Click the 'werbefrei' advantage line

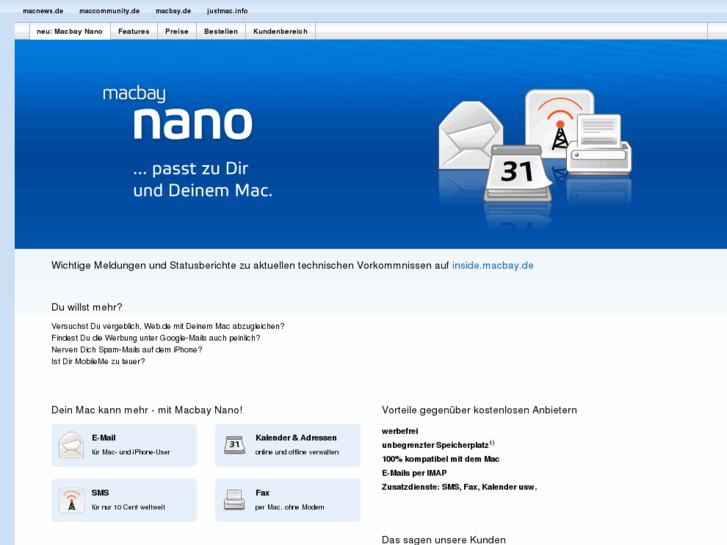click(400, 431)
